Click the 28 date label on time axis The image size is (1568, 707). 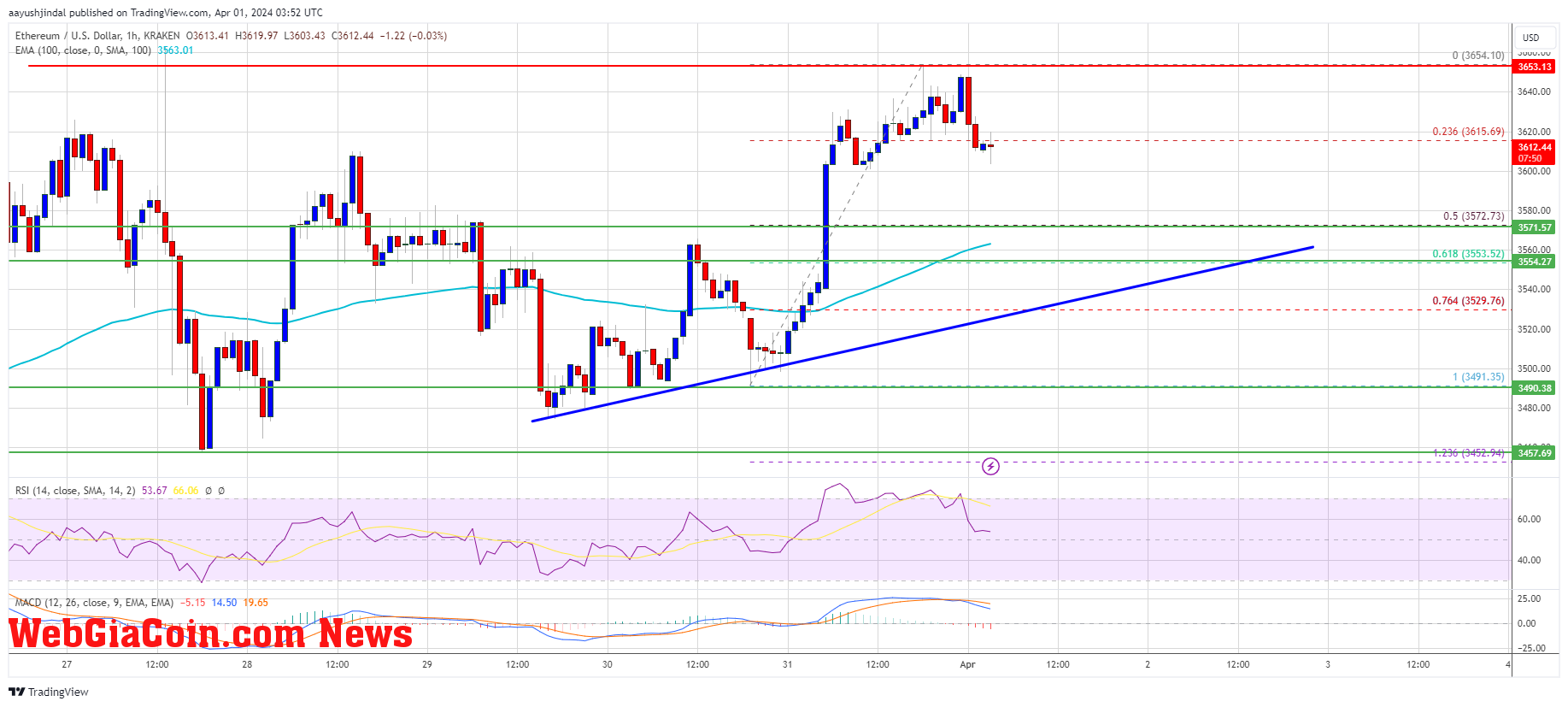pos(247,664)
